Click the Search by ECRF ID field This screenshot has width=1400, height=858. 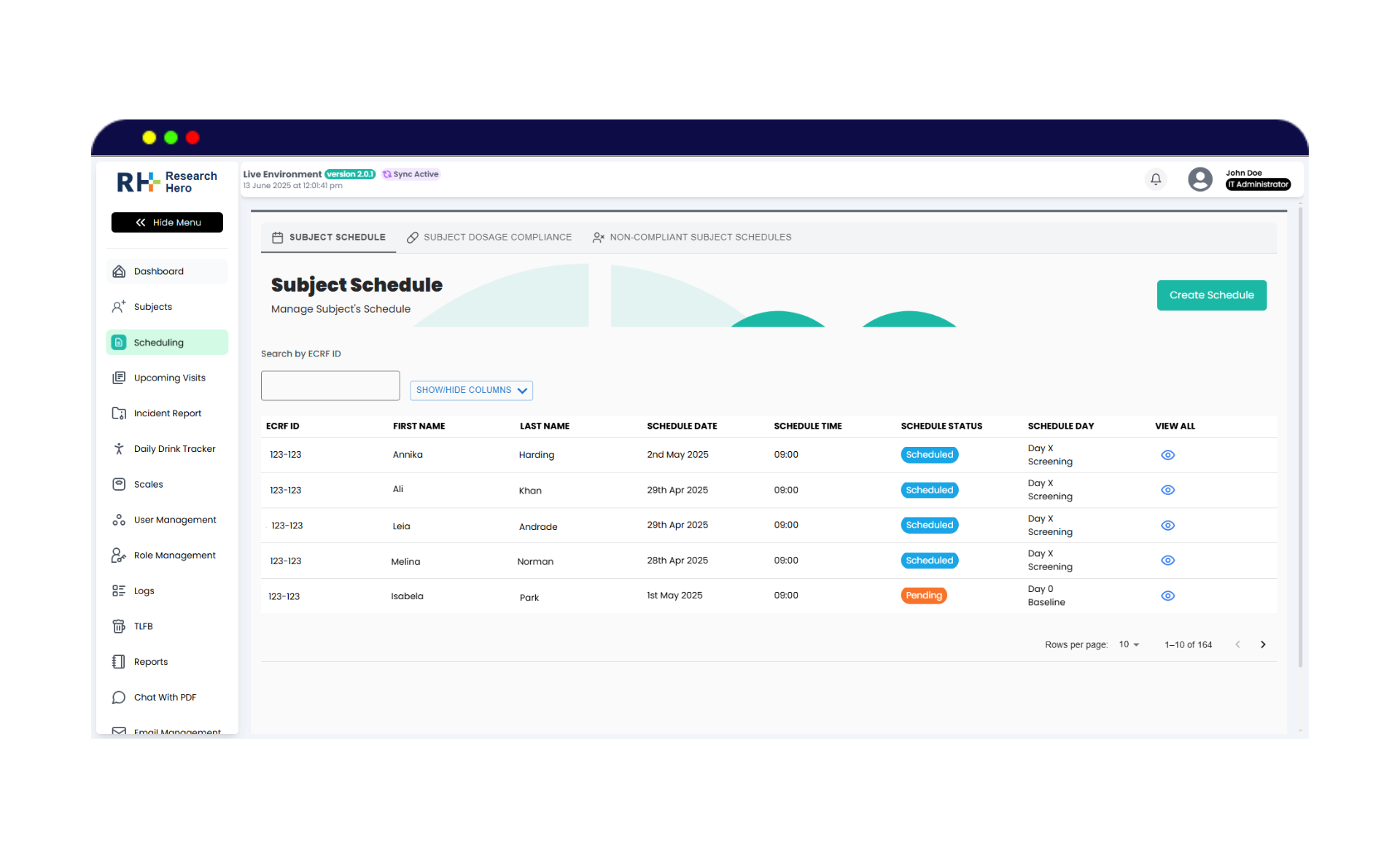[330, 386]
